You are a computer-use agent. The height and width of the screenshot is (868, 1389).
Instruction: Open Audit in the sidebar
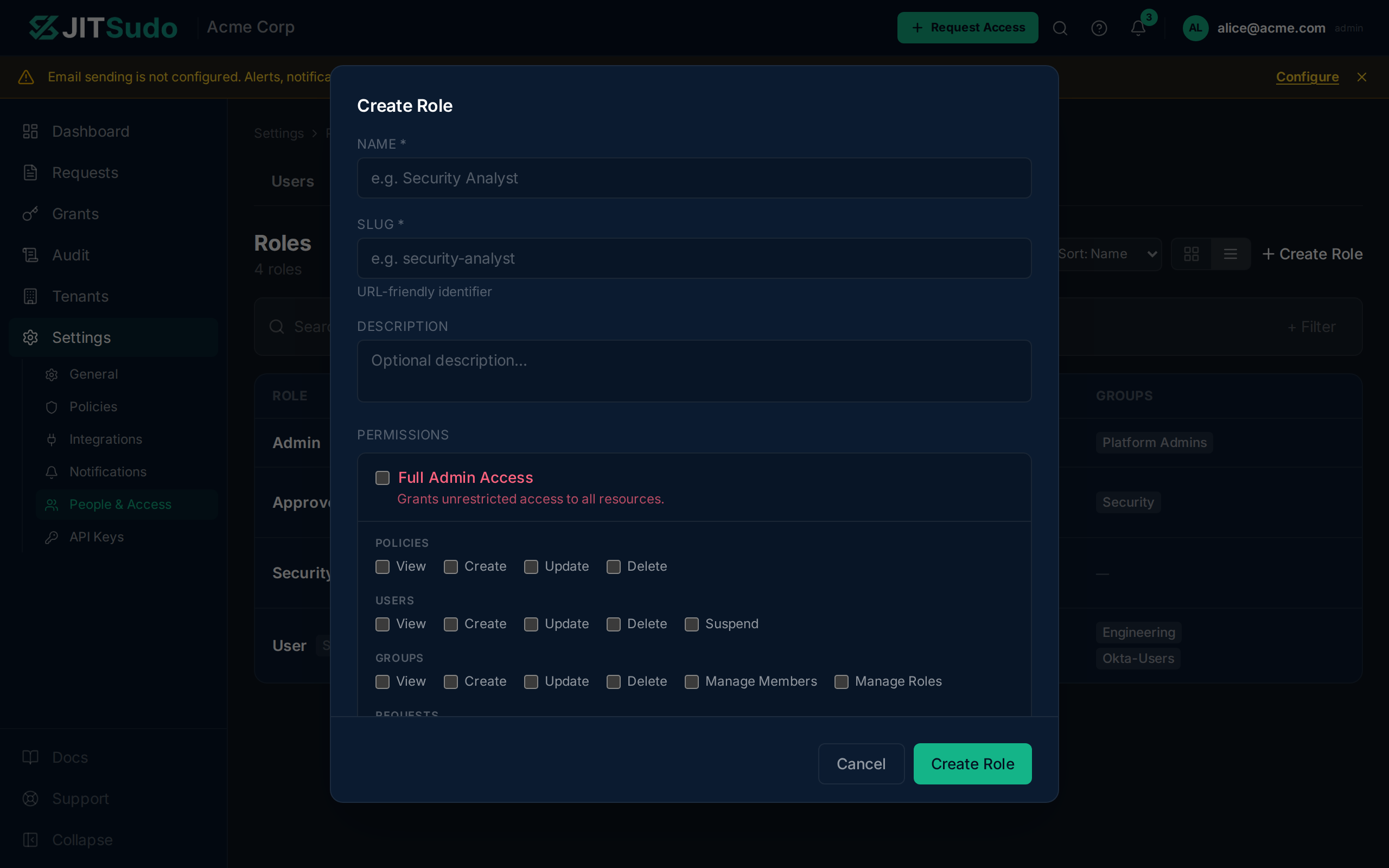click(113, 255)
